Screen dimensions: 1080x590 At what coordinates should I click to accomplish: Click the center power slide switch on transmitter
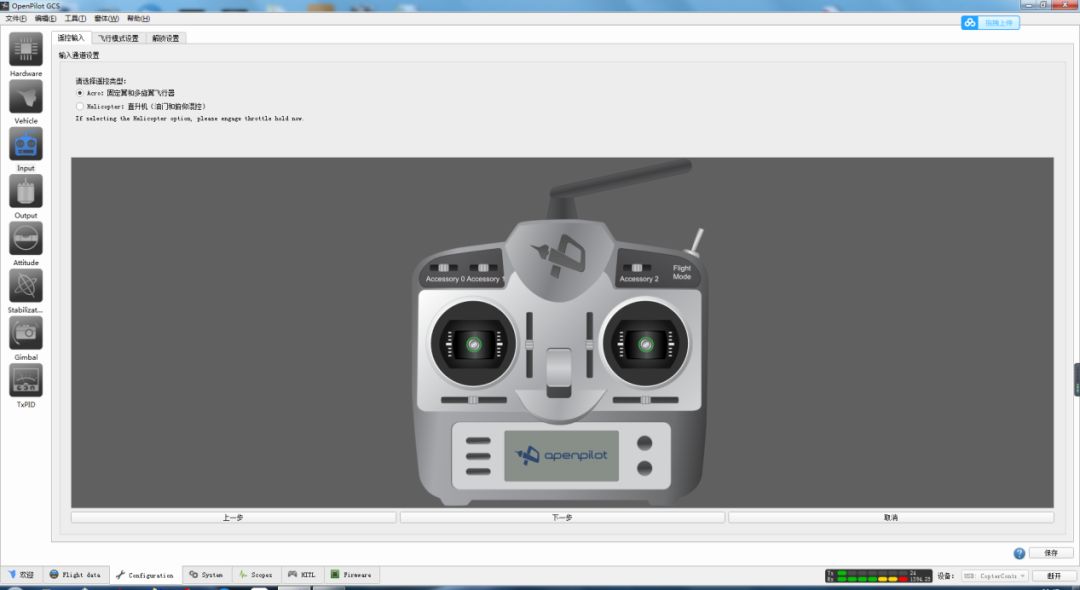pyautogui.click(x=559, y=372)
